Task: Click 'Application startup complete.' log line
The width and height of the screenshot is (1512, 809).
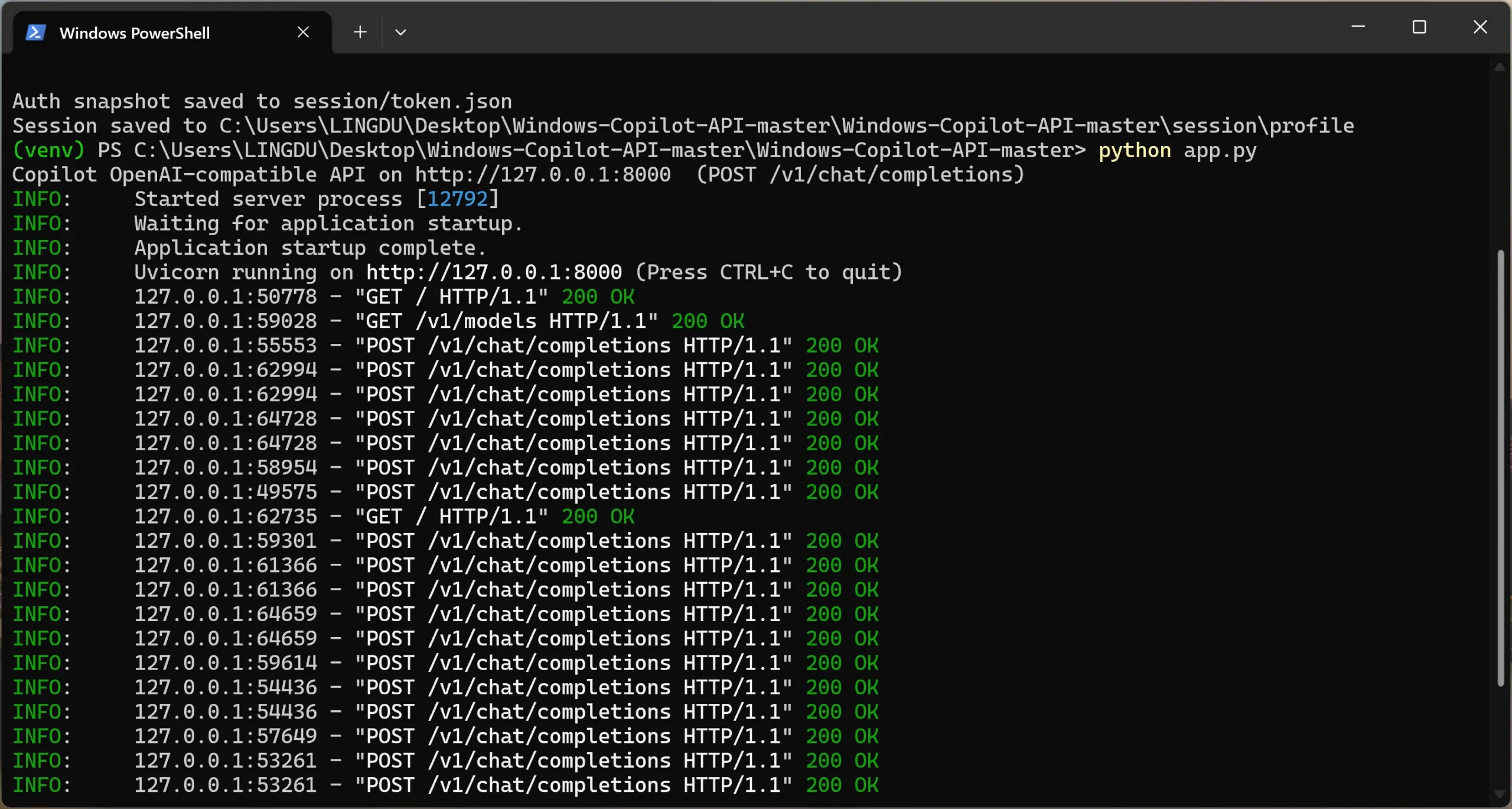Action: coord(250,248)
